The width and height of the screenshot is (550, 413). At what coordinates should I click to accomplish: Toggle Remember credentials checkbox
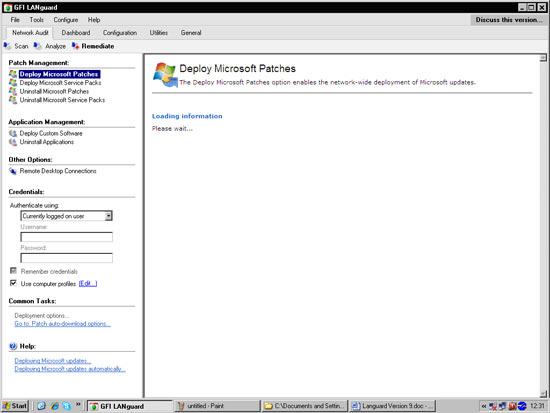(x=13, y=271)
